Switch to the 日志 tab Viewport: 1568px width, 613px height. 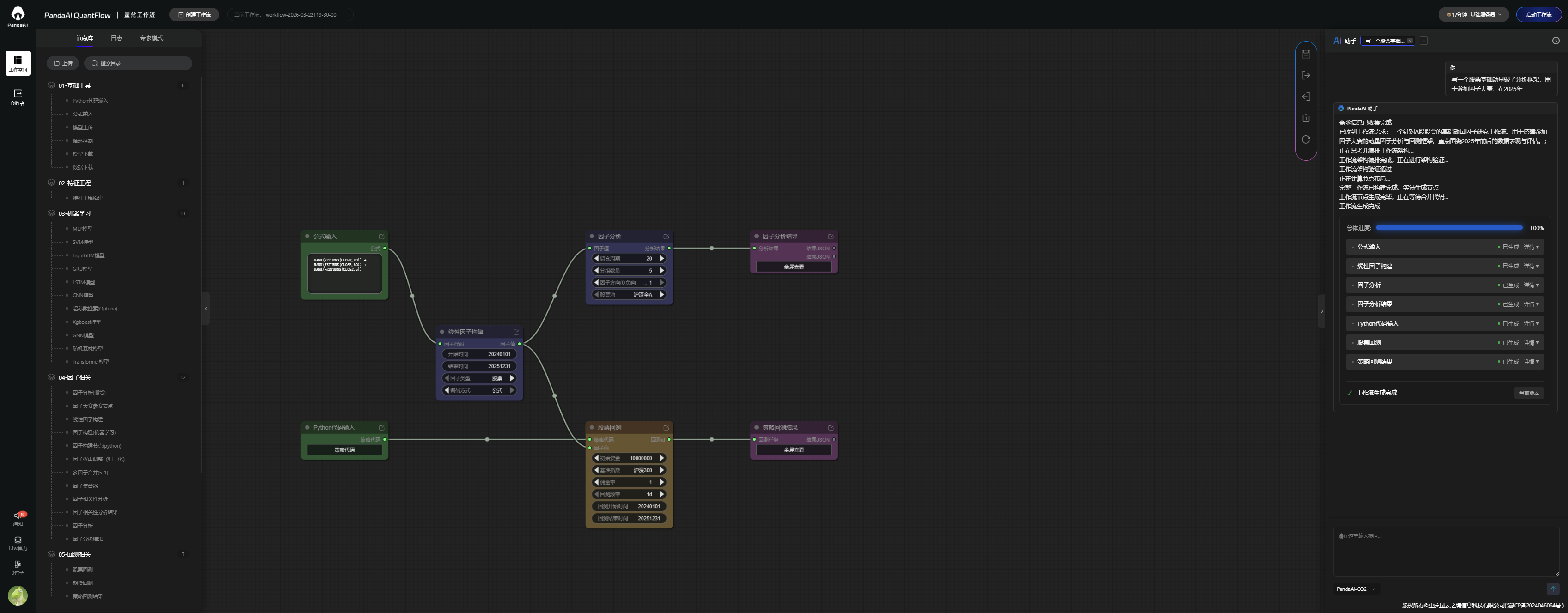pyautogui.click(x=116, y=38)
